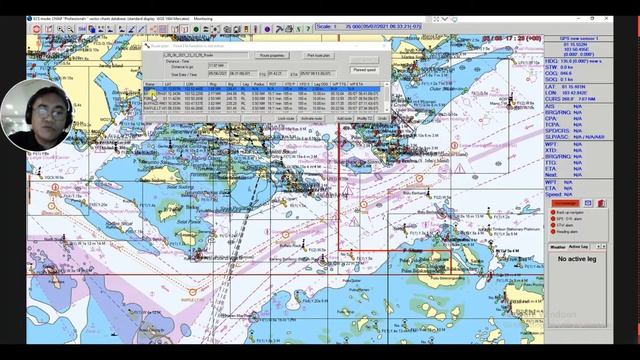
Task: Click the Std display toolbar button
Action: point(82,29)
